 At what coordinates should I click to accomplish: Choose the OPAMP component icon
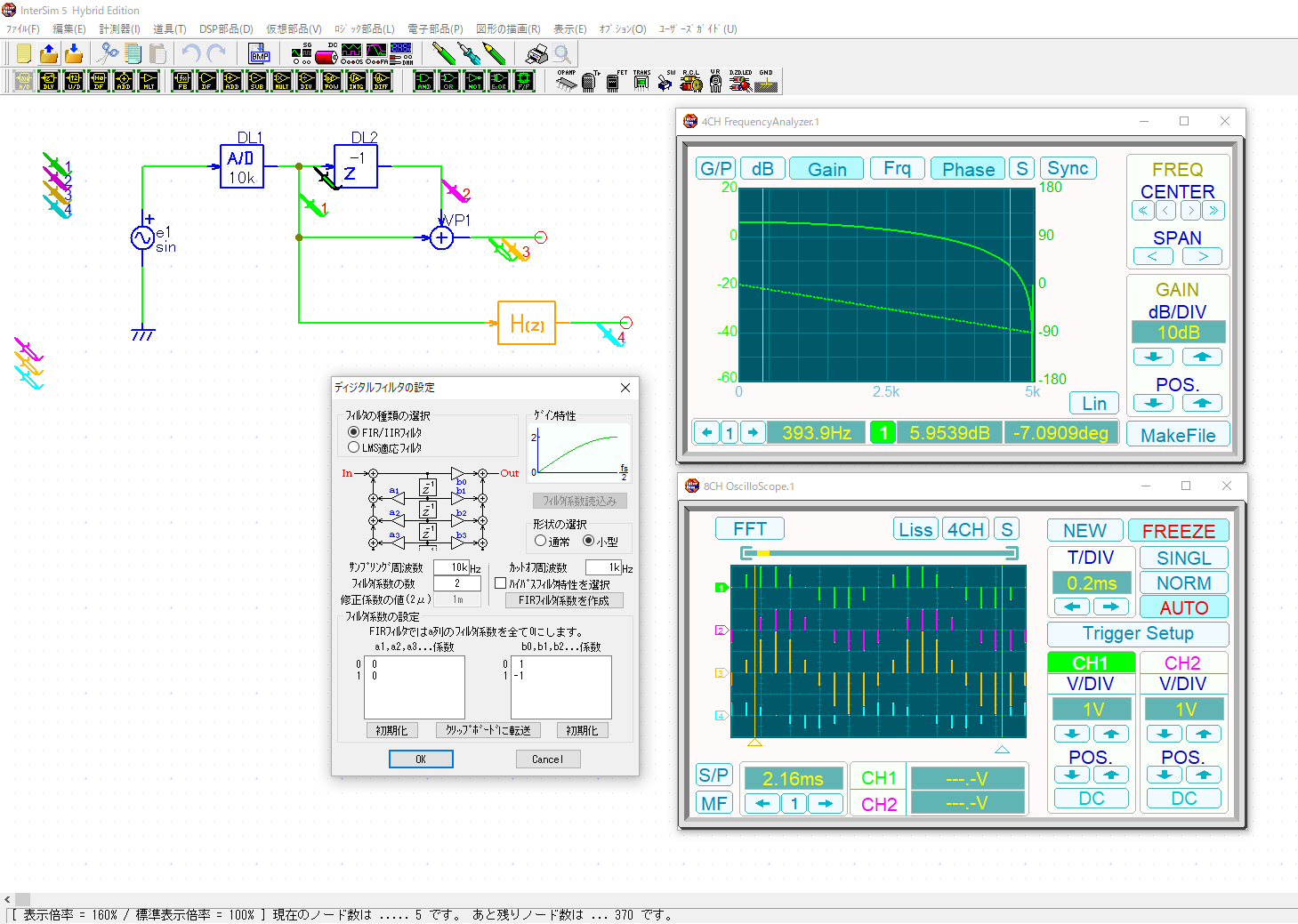[566, 81]
